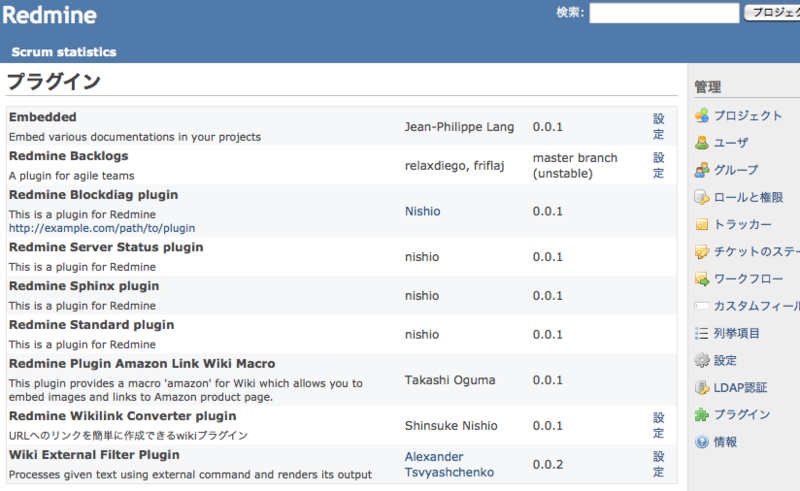
Task: Open the Scrum statistics menu item
Action: coord(64,52)
